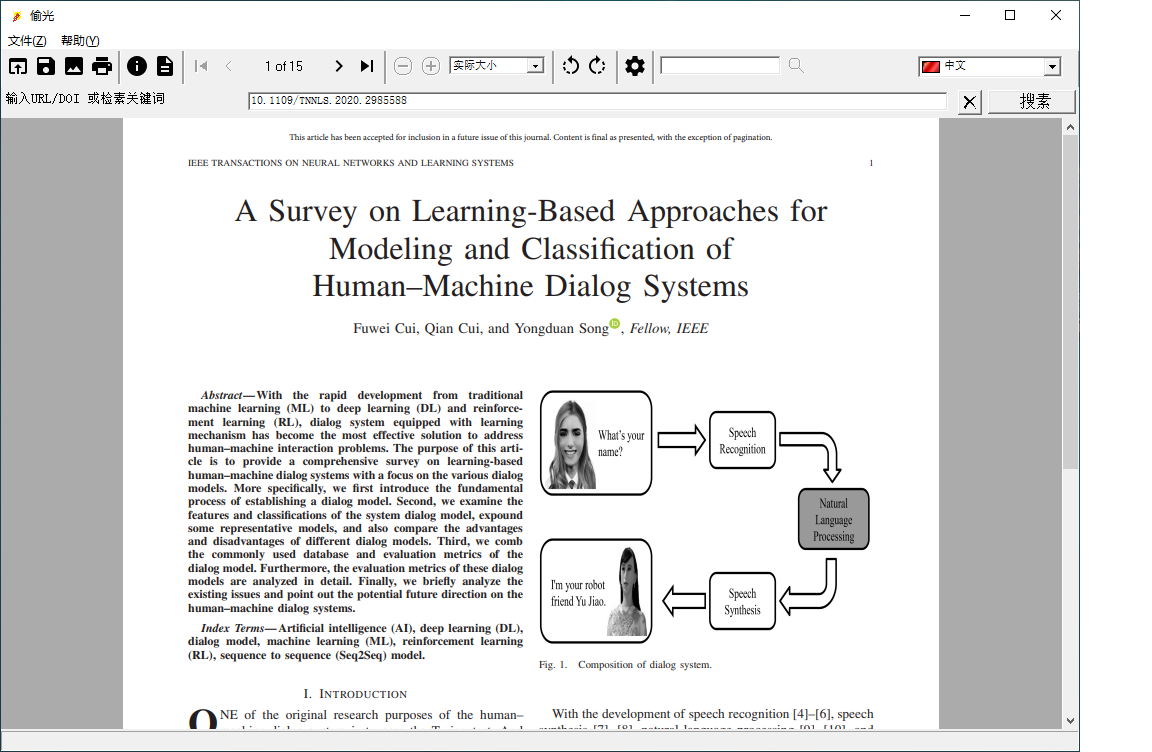Click the 'IEEE TRANSACTIONS ON NEURAL NETWORKS' header text
This screenshot has height=752, width=1152.
click(350, 163)
